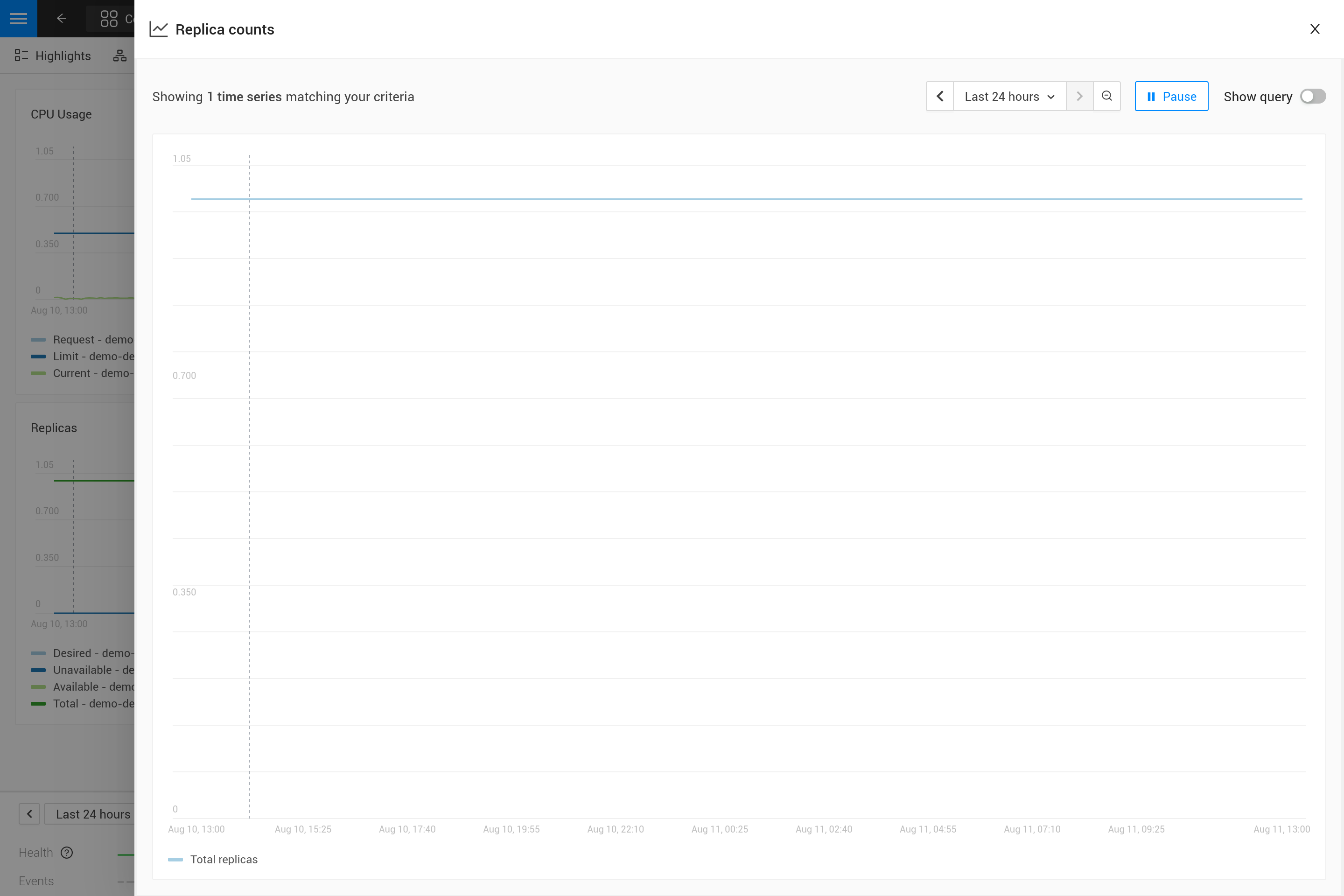The height and width of the screenshot is (896, 1344).
Task: Select the topology view icon next to Highlights
Action: click(x=119, y=56)
